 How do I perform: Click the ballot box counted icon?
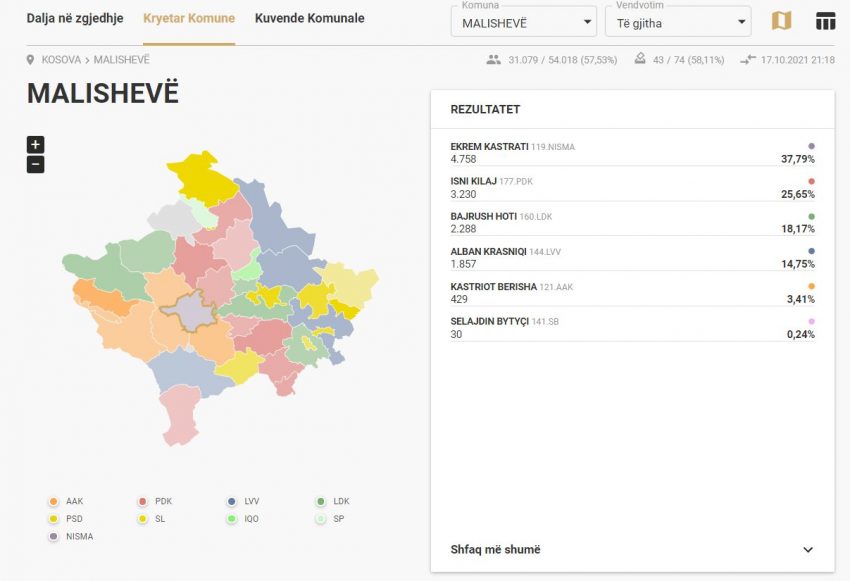click(x=640, y=60)
